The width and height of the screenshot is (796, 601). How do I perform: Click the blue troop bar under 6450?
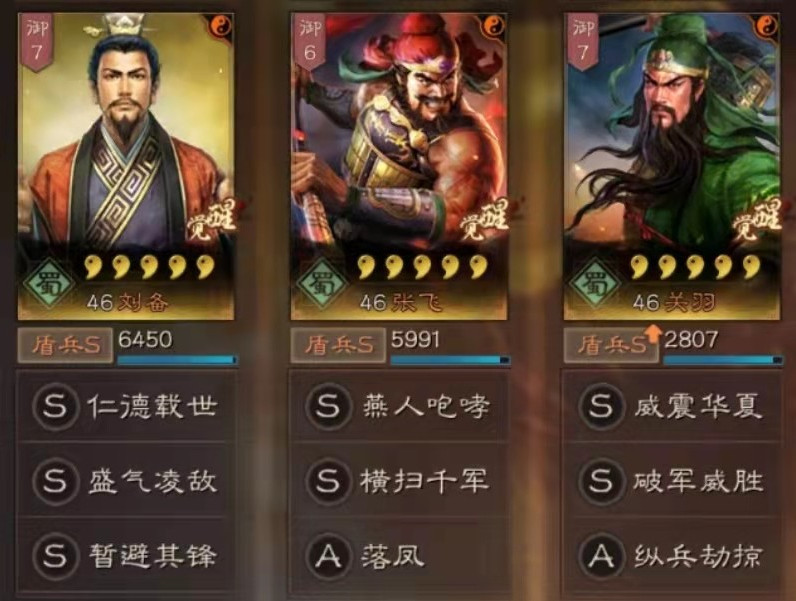coord(177,360)
